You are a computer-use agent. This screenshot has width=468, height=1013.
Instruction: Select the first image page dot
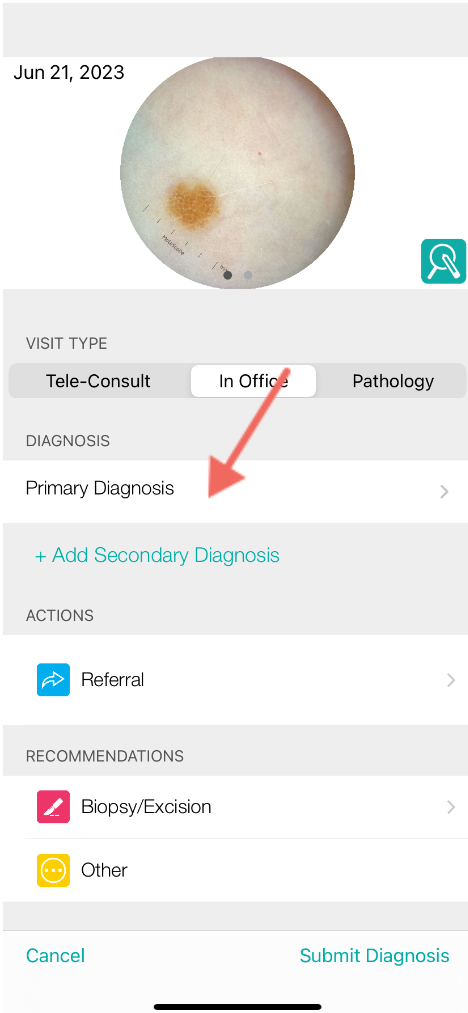click(x=228, y=275)
